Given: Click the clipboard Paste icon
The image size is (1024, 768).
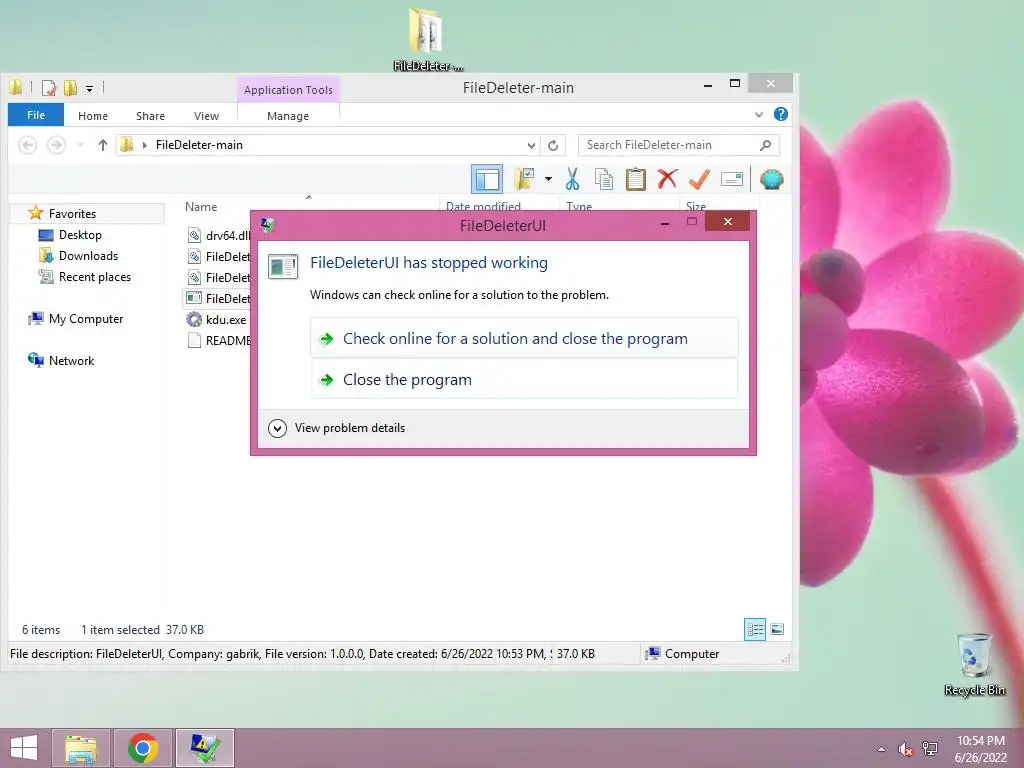Looking at the screenshot, I should 635,179.
